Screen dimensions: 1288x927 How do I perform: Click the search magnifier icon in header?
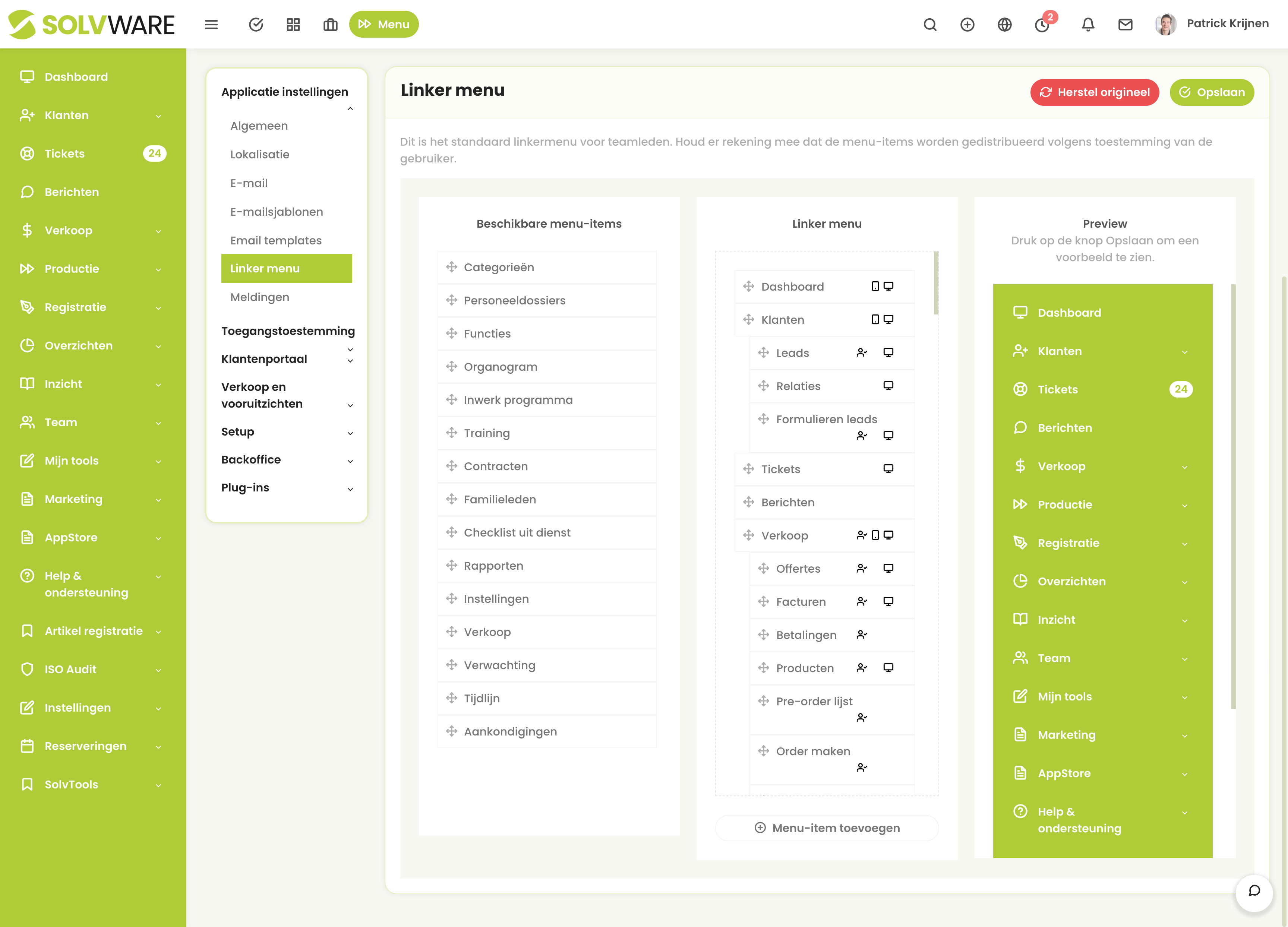929,25
